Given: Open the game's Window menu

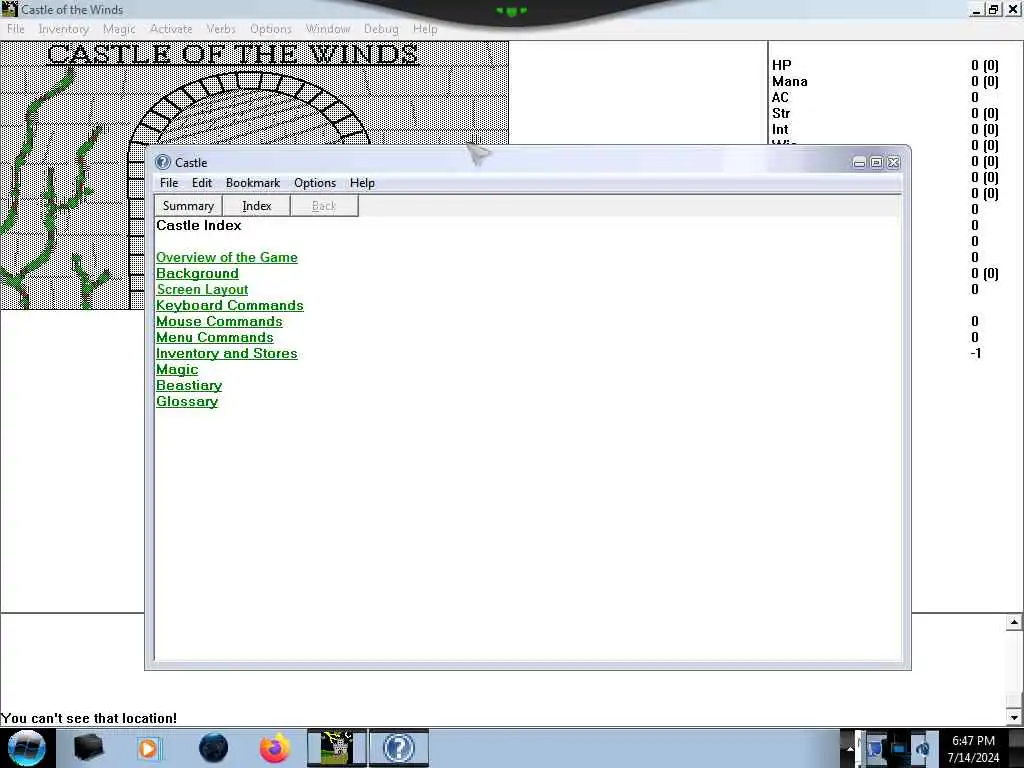Looking at the screenshot, I should [x=328, y=29].
